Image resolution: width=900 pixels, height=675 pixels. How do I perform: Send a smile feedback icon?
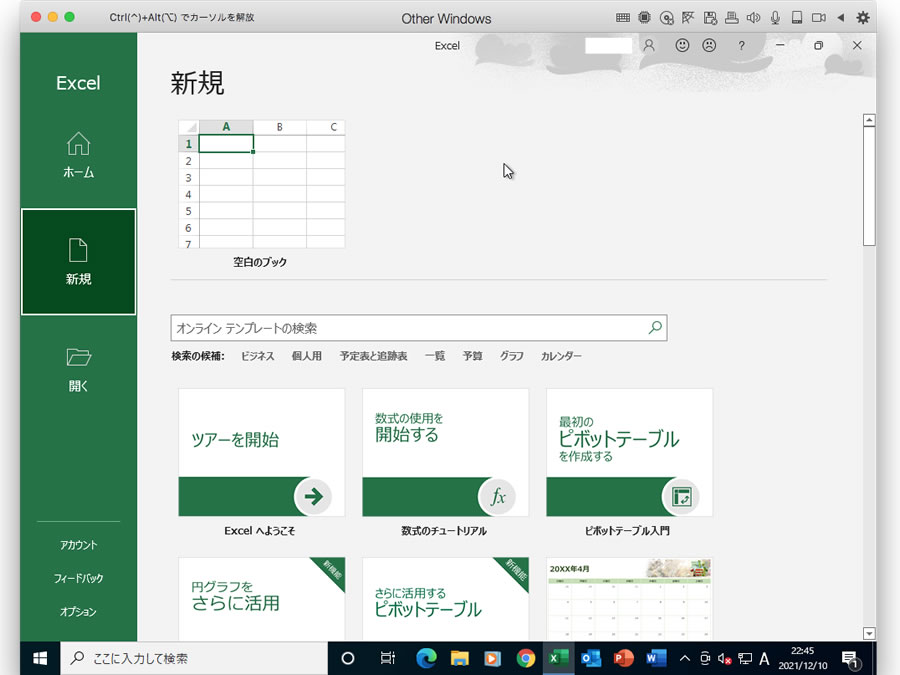click(682, 45)
